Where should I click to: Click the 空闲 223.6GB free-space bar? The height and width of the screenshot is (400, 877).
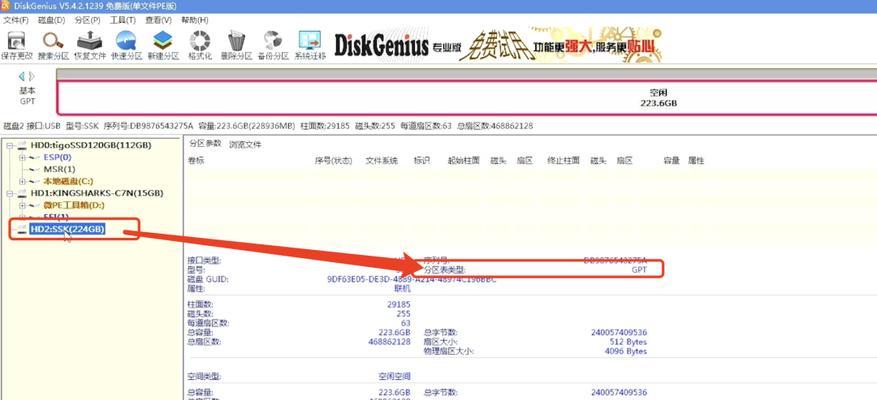tap(467, 98)
